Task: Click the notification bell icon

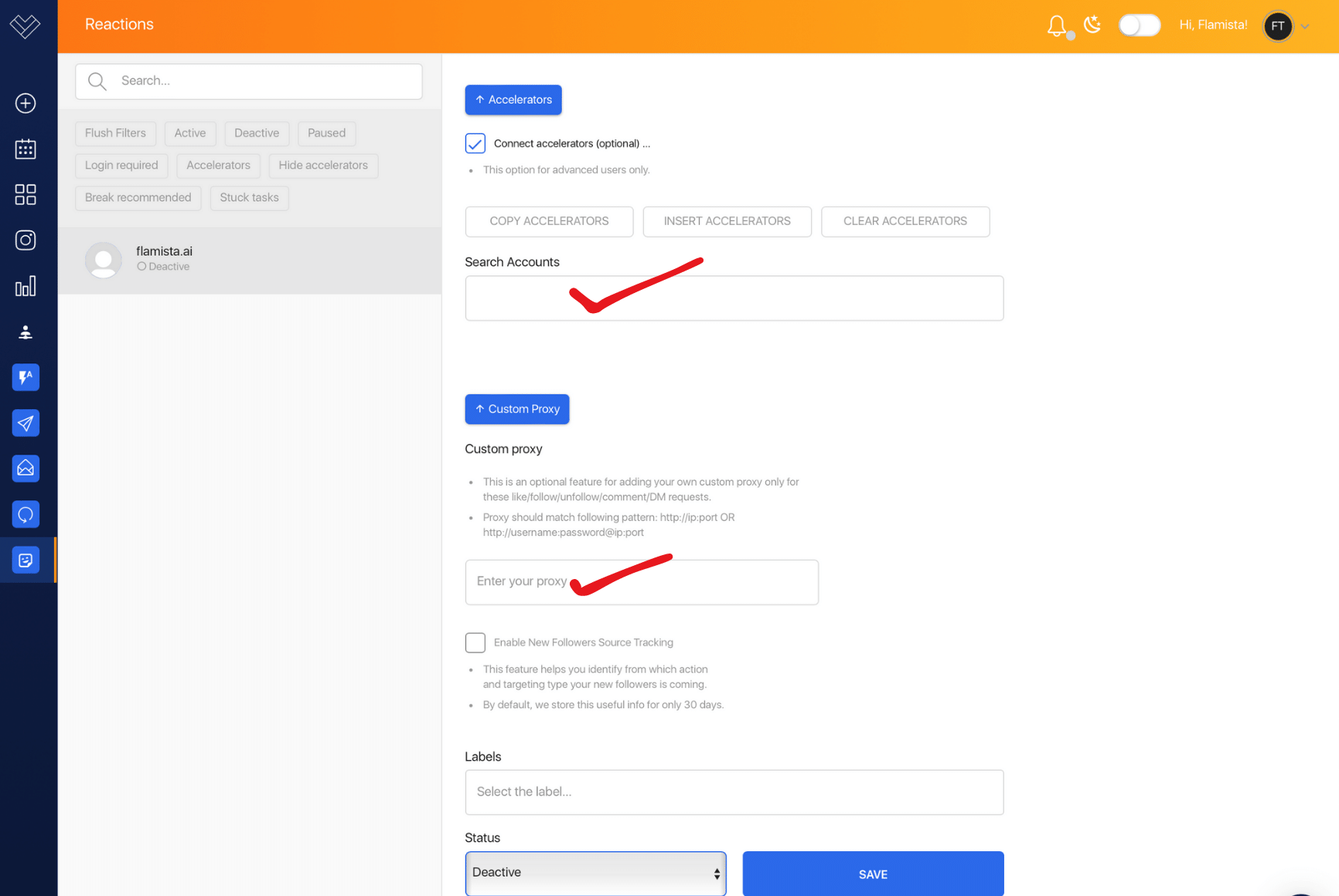Action: [x=1056, y=26]
